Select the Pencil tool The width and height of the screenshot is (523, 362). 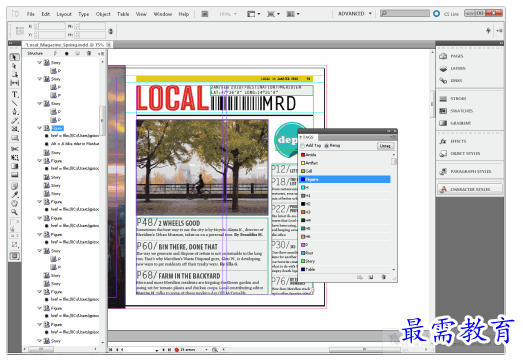pyautogui.click(x=15, y=120)
